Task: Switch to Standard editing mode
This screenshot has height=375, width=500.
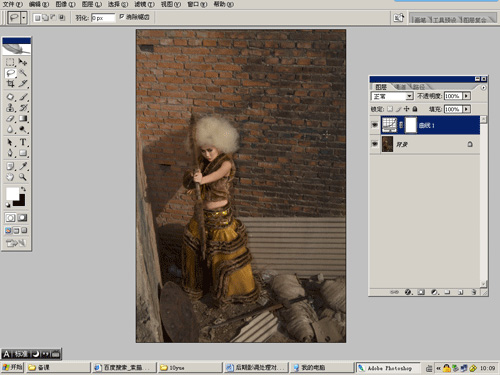Action: click(10, 218)
